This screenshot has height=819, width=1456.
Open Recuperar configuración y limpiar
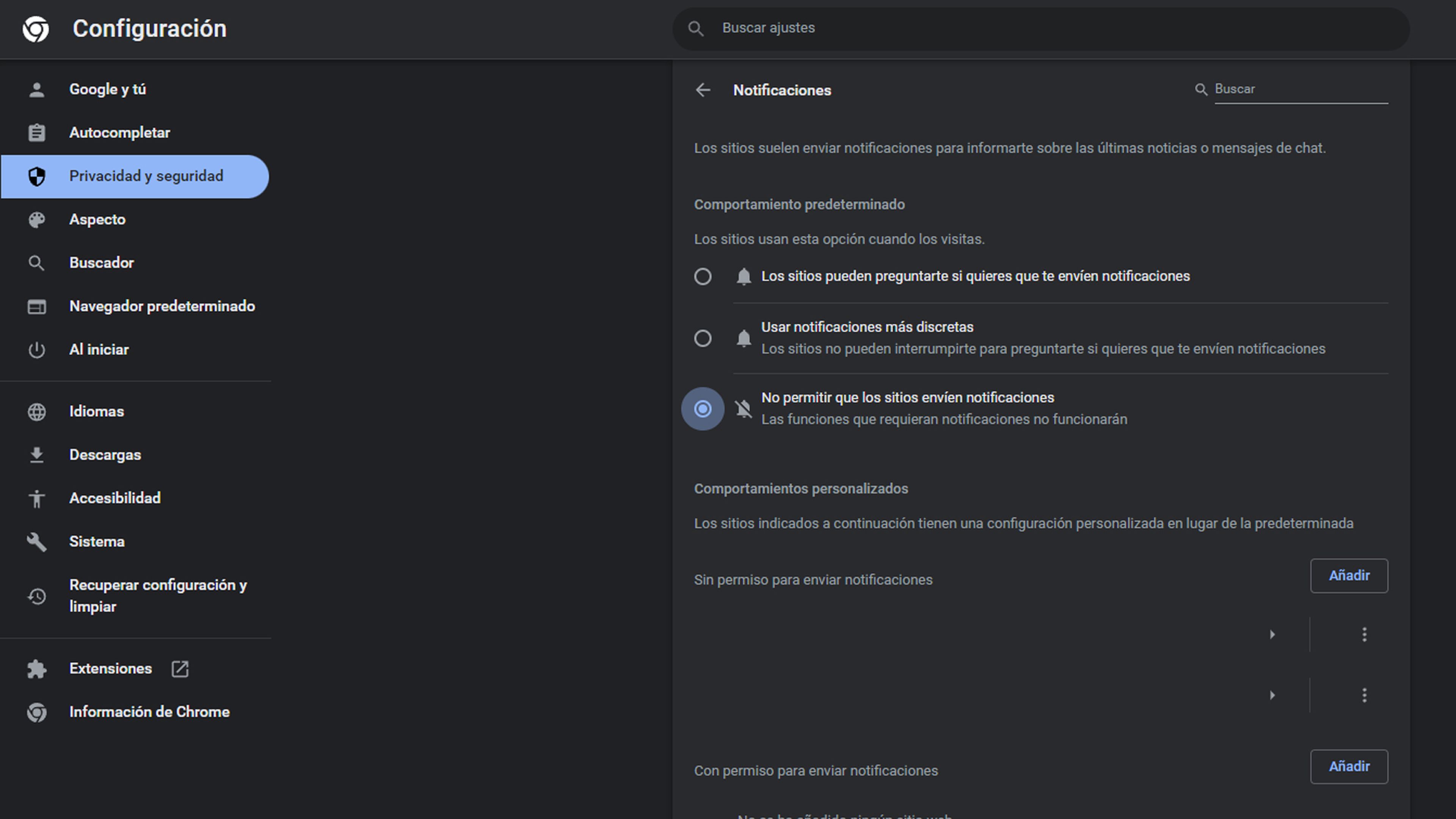pos(158,596)
